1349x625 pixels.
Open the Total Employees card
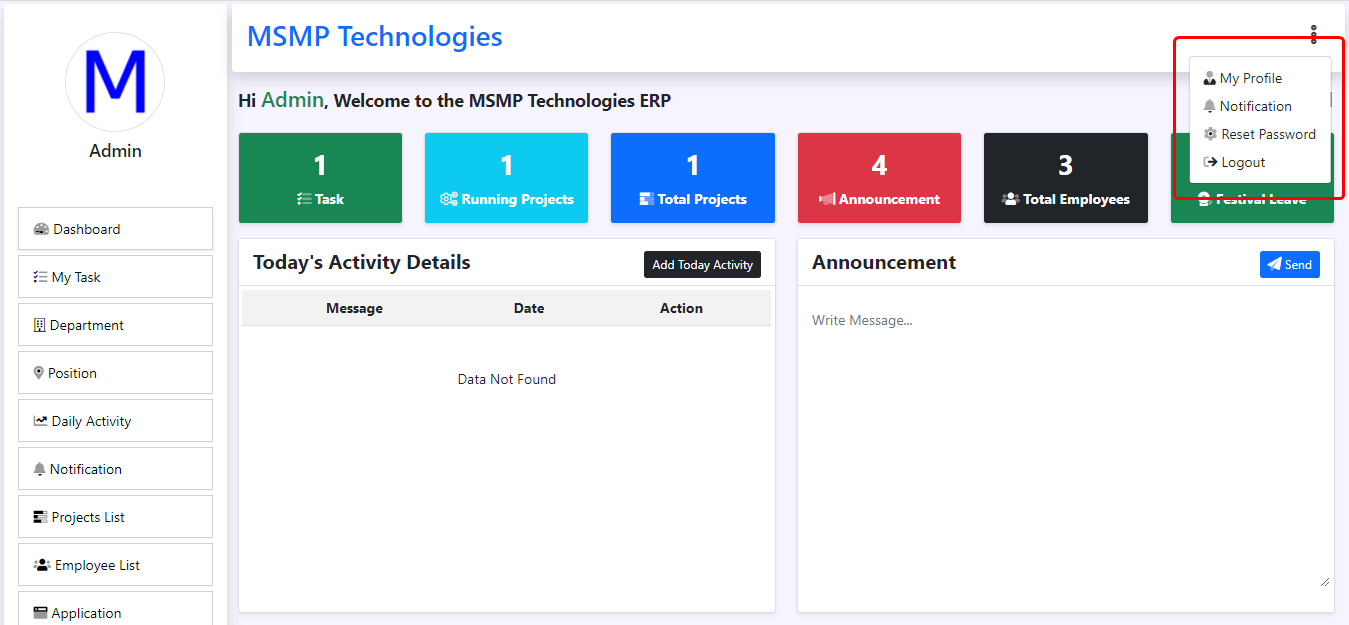coord(1065,178)
